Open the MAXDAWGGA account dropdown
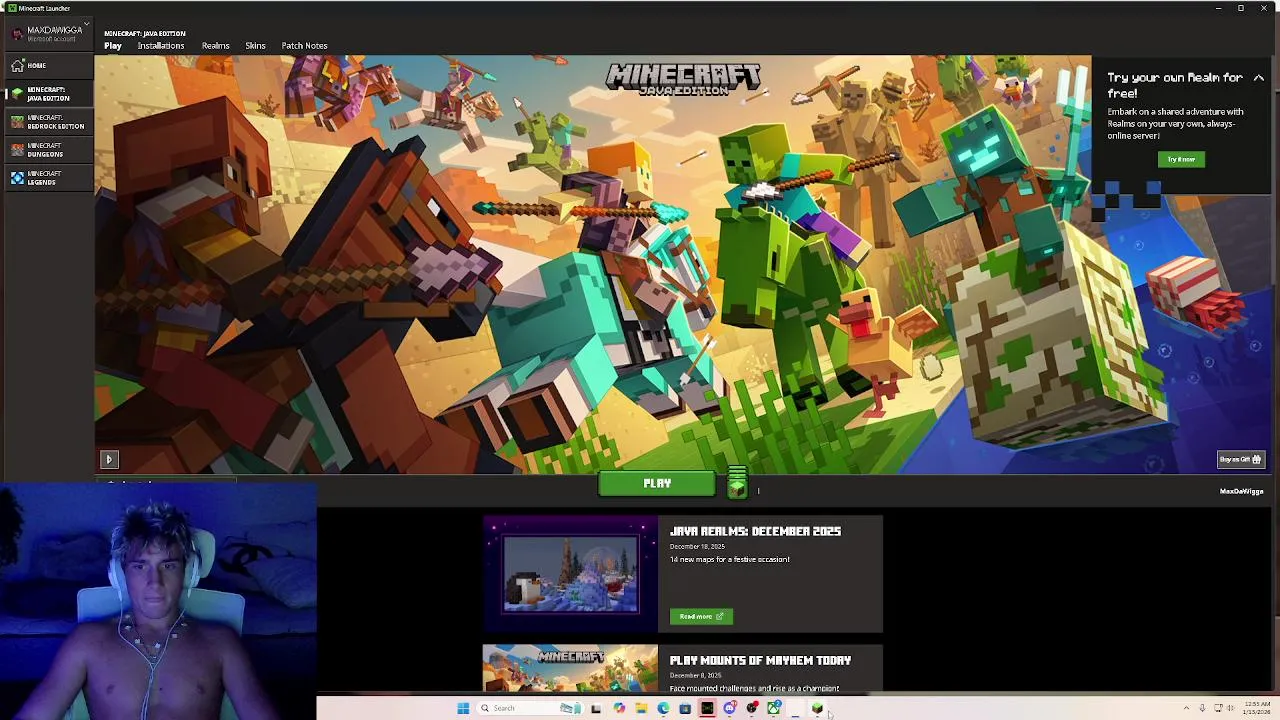The width and height of the screenshot is (1280, 720). tap(48, 33)
